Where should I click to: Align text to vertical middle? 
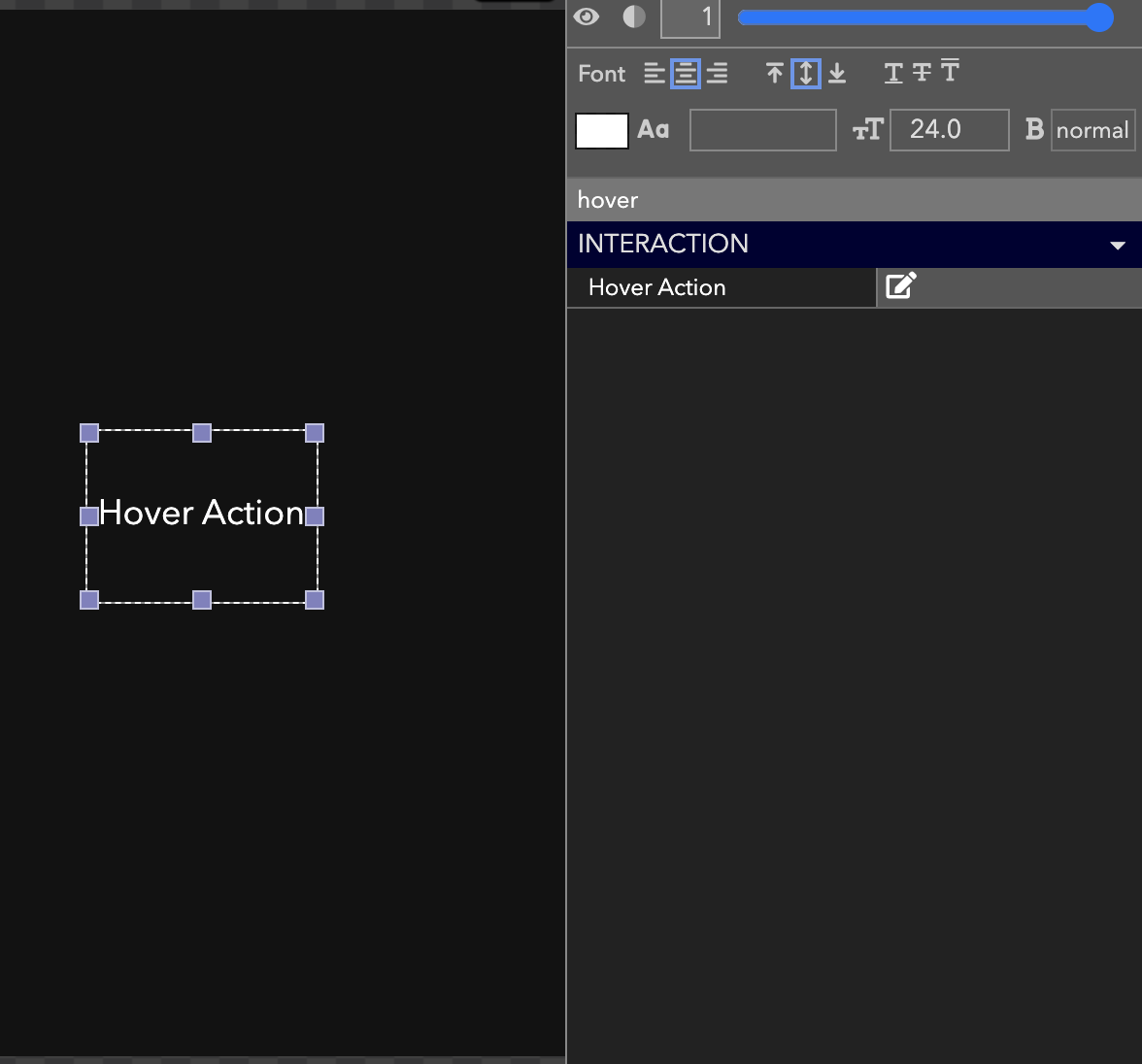(x=806, y=74)
